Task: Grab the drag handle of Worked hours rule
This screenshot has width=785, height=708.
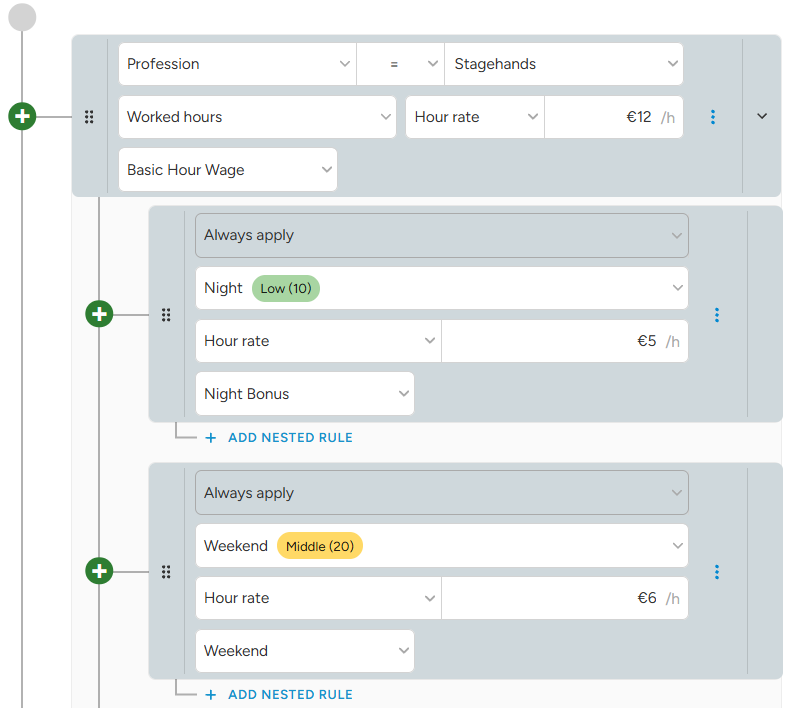Action: coord(89,117)
